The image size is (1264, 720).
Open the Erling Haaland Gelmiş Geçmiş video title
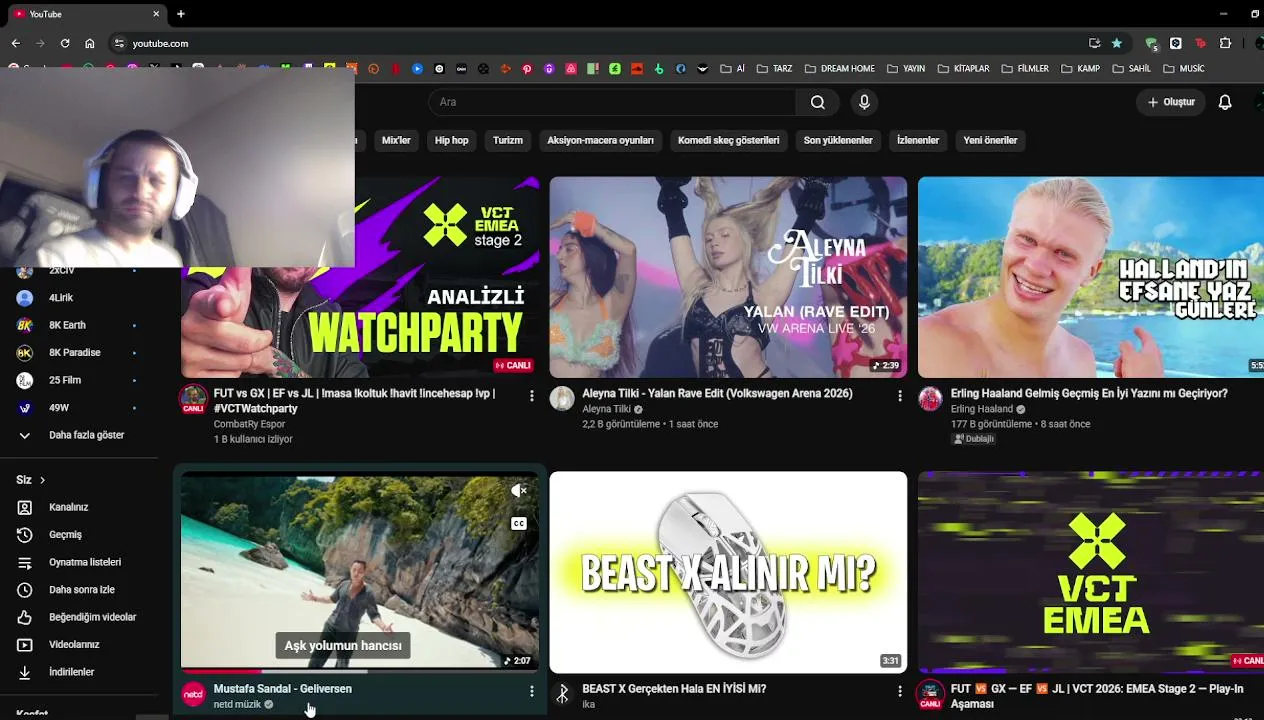pos(1089,394)
